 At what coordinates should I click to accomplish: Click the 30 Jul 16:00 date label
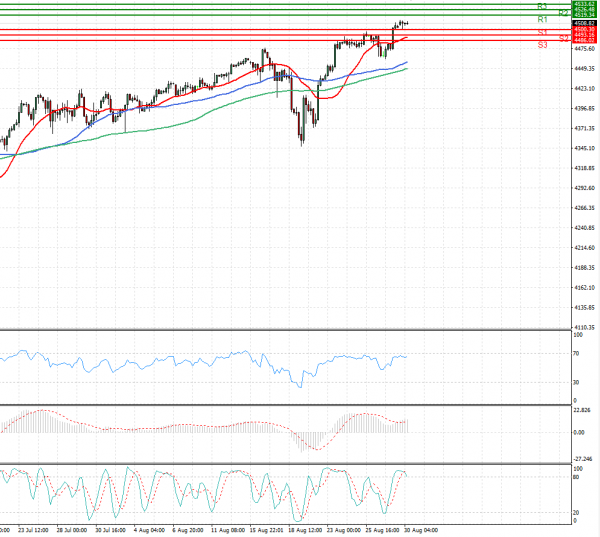tap(111, 530)
